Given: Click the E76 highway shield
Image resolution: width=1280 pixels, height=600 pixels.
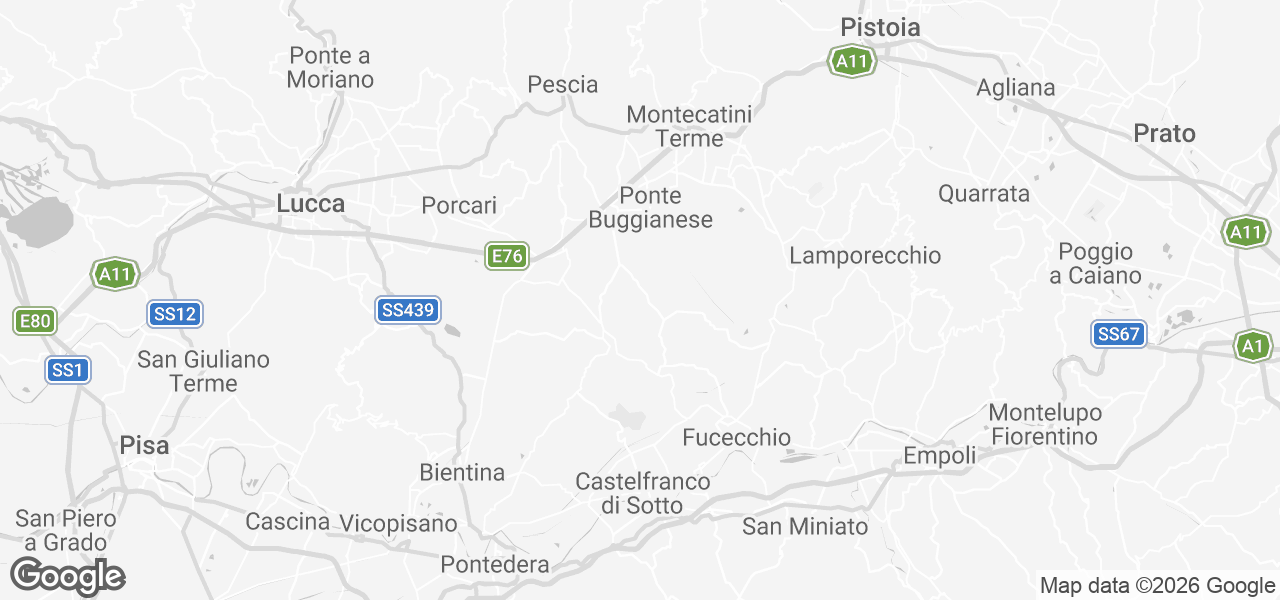Looking at the screenshot, I should click(506, 256).
